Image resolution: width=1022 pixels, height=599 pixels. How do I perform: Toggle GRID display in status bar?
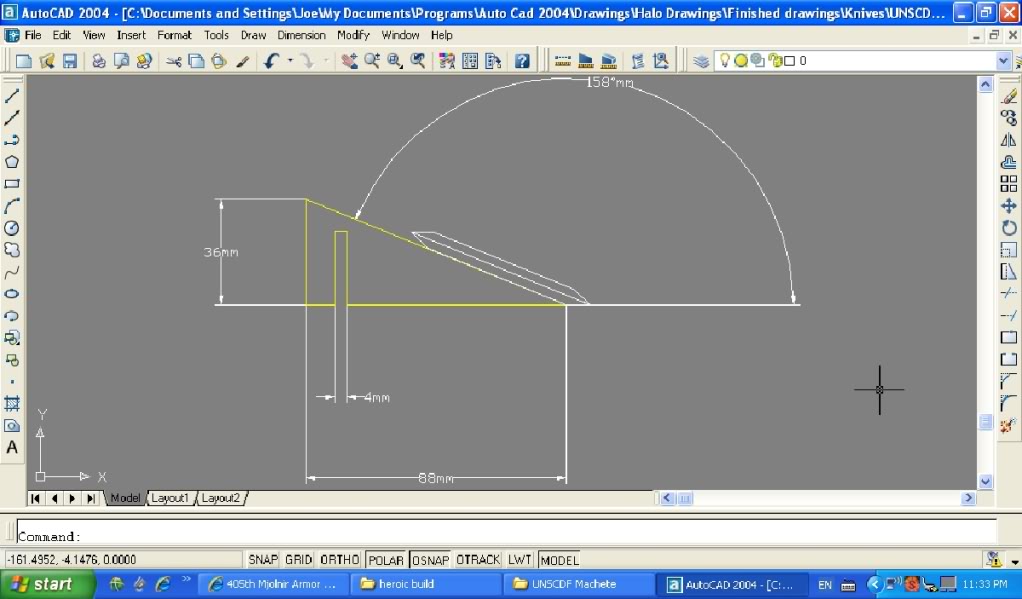coord(299,560)
